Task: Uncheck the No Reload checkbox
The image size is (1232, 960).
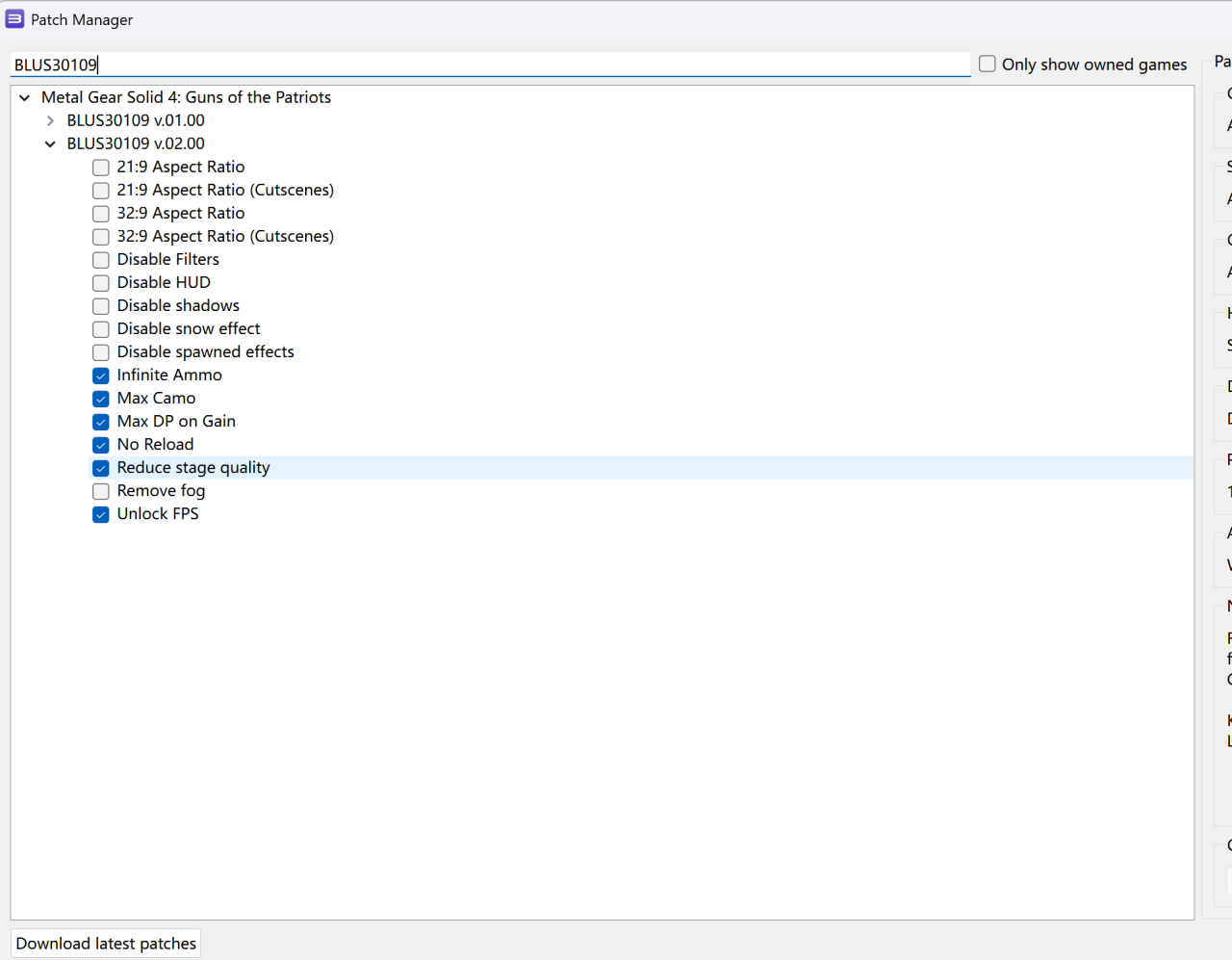Action: coord(101,445)
